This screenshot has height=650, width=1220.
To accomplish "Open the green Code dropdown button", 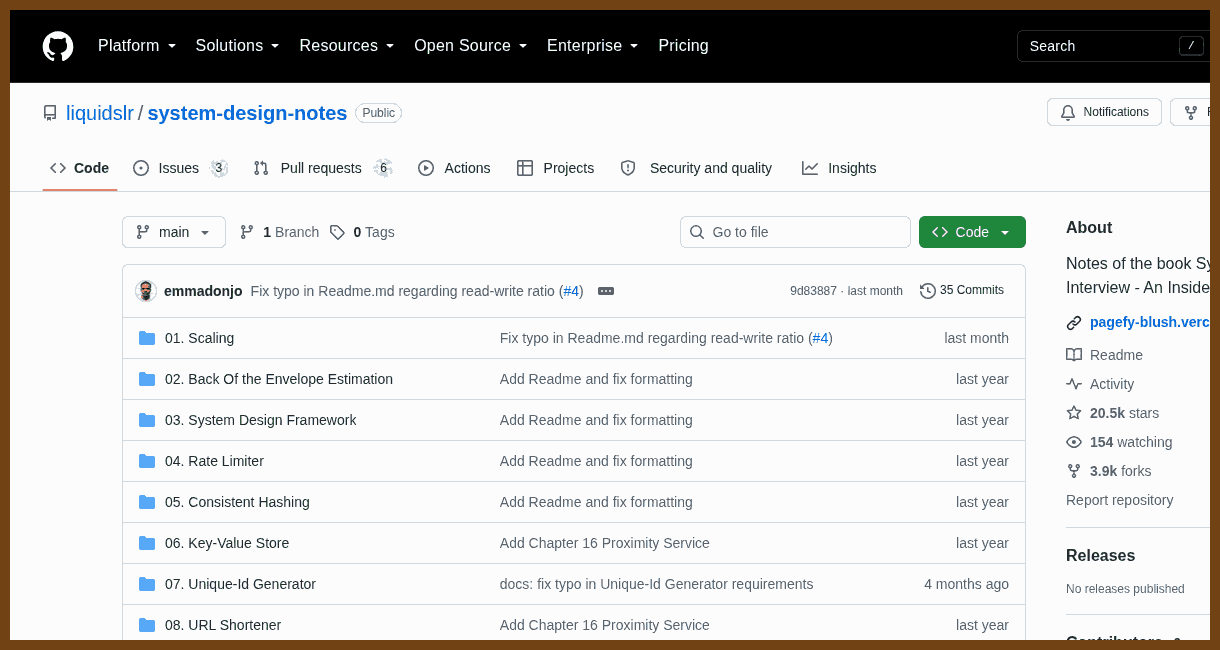I will point(972,232).
